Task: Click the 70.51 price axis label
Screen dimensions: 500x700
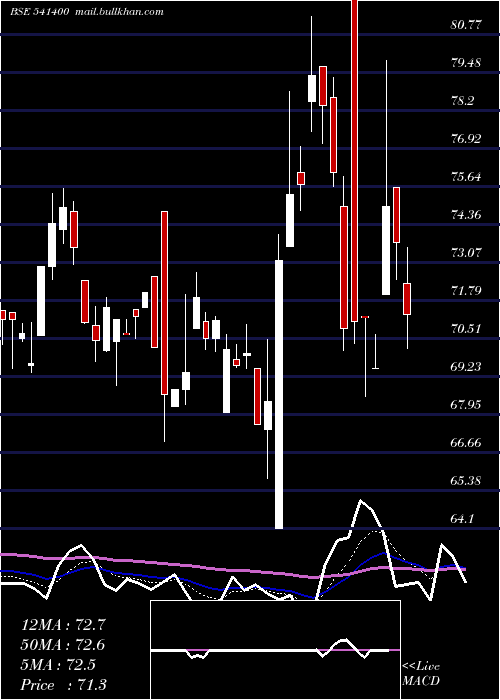Action: click(466, 329)
